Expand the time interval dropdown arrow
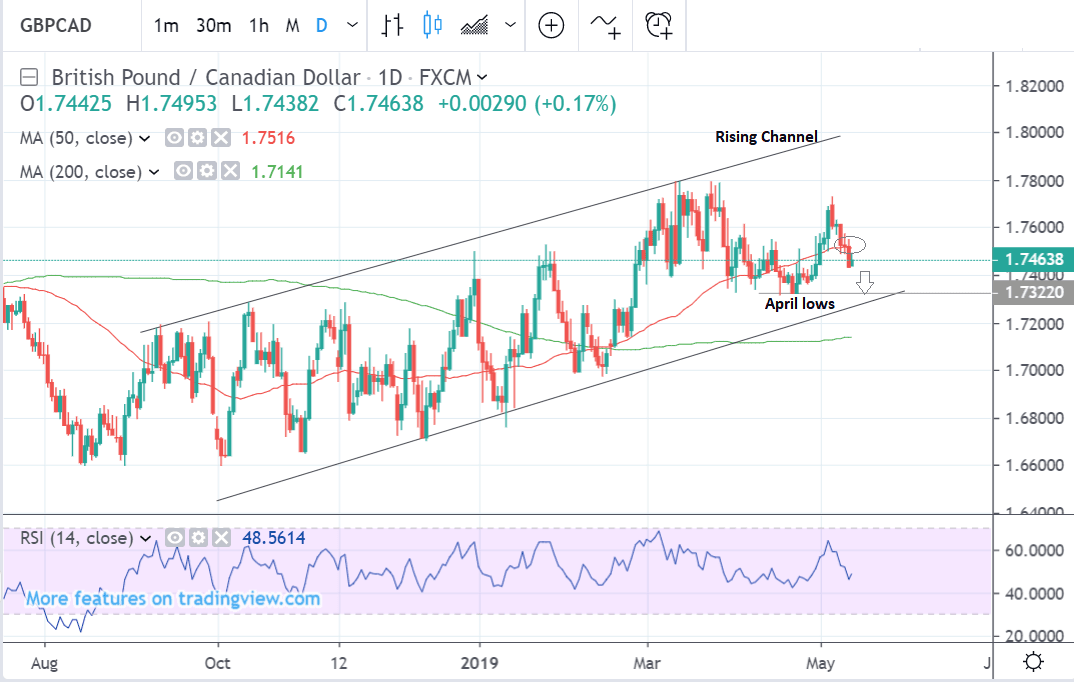 pyautogui.click(x=350, y=25)
